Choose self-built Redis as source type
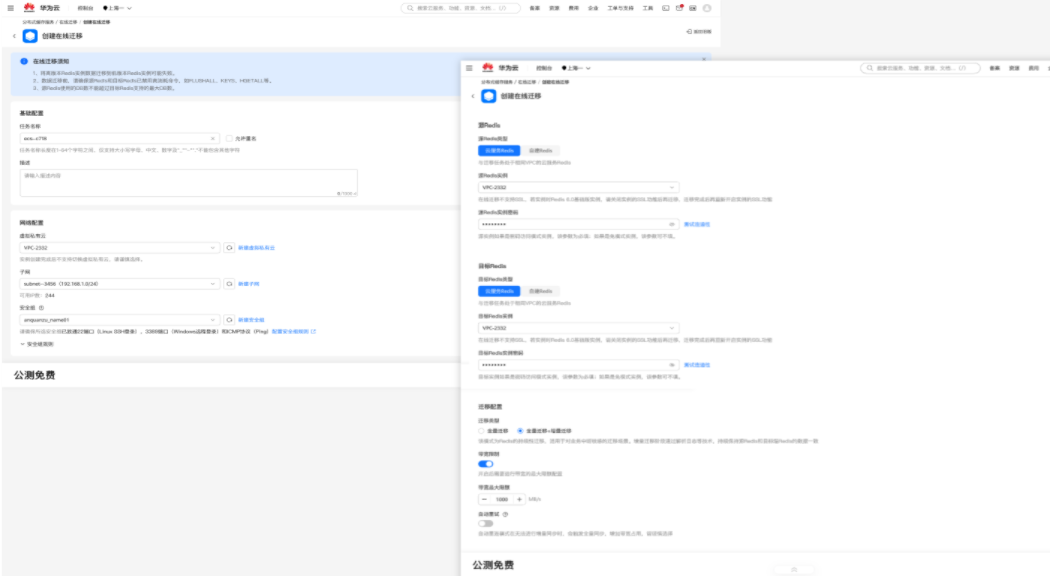The image size is (1050, 576). pos(540,151)
